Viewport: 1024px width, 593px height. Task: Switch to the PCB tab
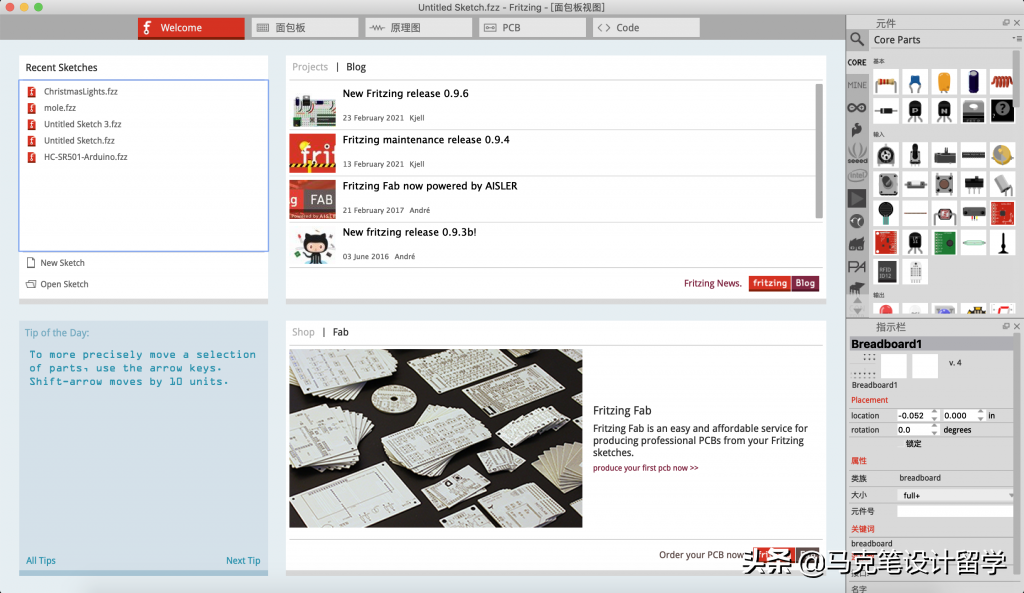[x=532, y=27]
